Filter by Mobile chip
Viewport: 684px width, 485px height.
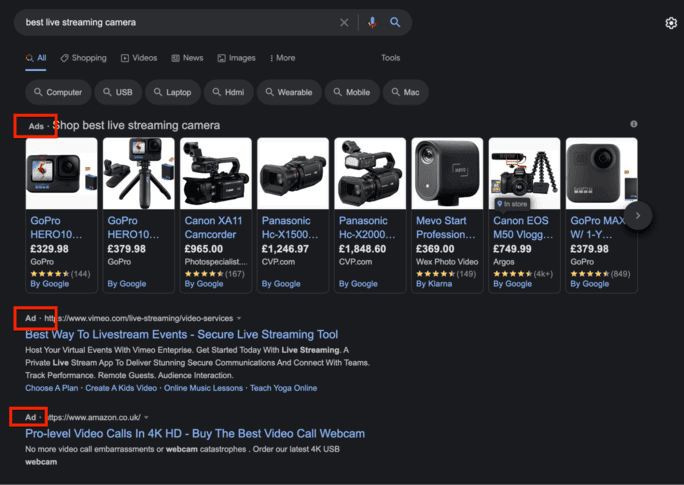pyautogui.click(x=352, y=92)
